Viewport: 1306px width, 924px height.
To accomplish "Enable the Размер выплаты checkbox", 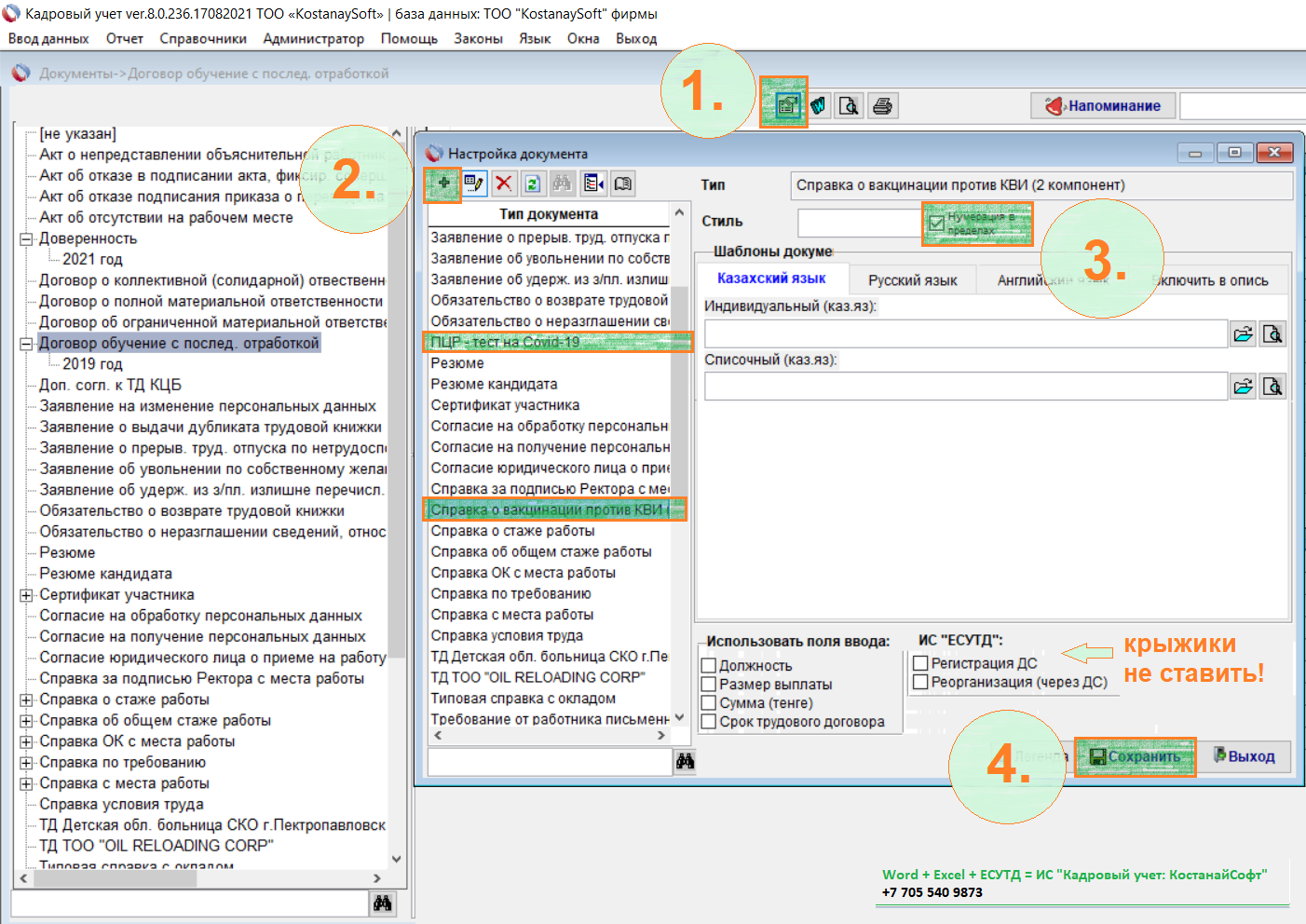I will click(709, 684).
